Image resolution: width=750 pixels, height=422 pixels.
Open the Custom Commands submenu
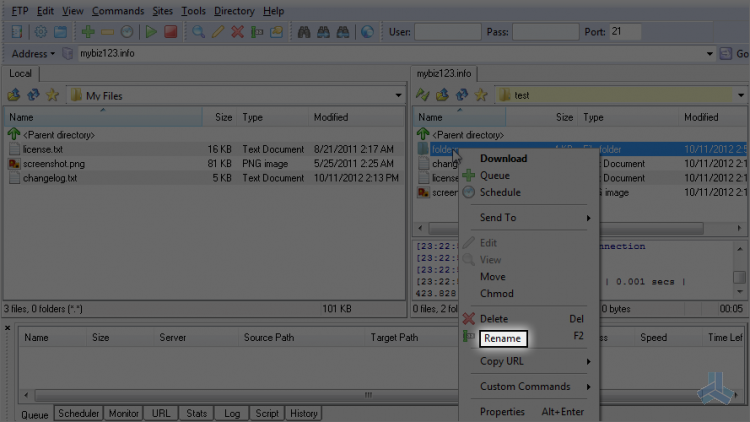point(530,387)
